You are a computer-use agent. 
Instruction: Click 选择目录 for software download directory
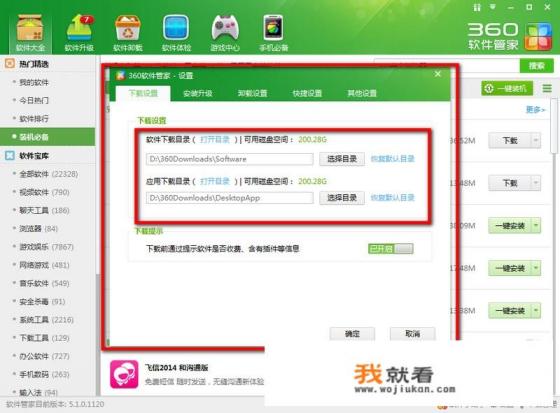coord(342,159)
